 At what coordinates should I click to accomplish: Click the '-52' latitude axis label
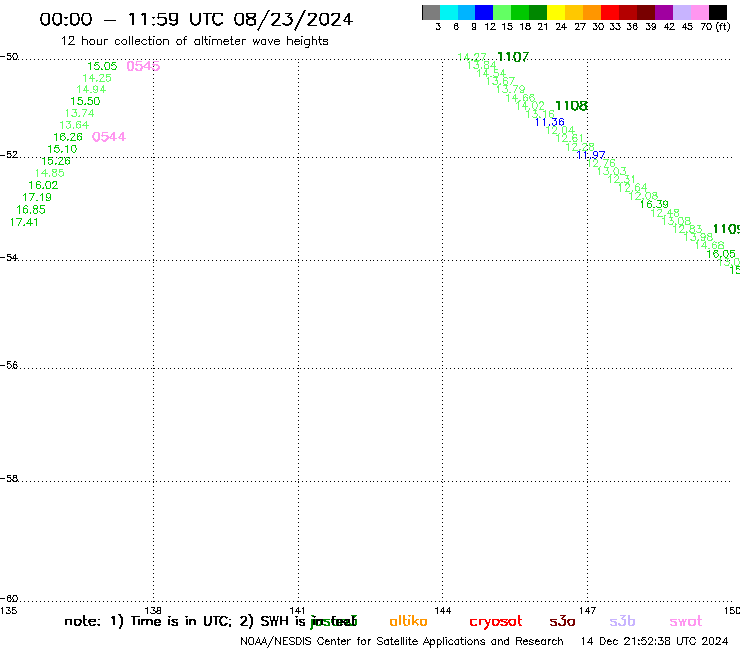[9, 155]
